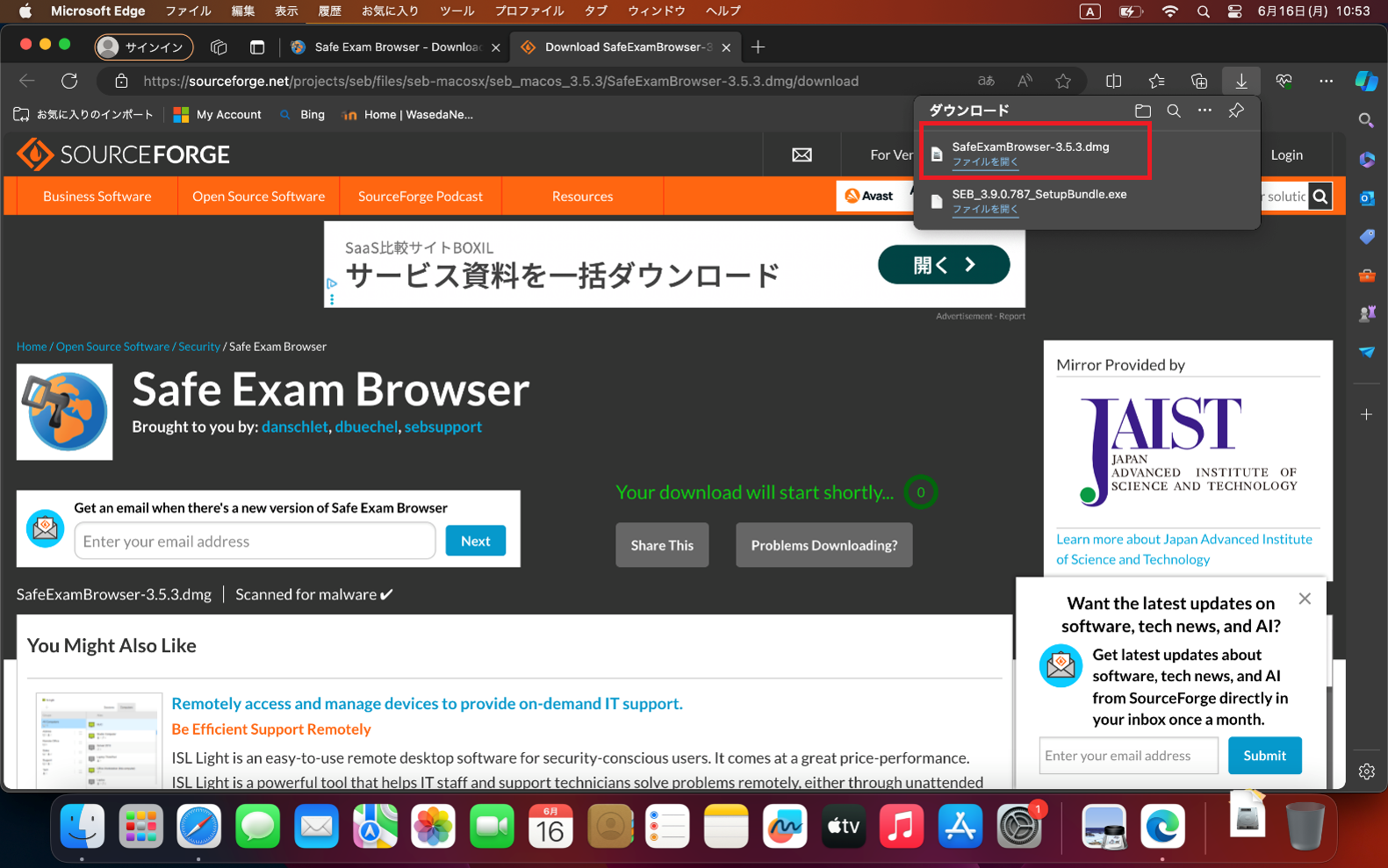
Task: Open the favorites list icon
Action: point(1156,81)
